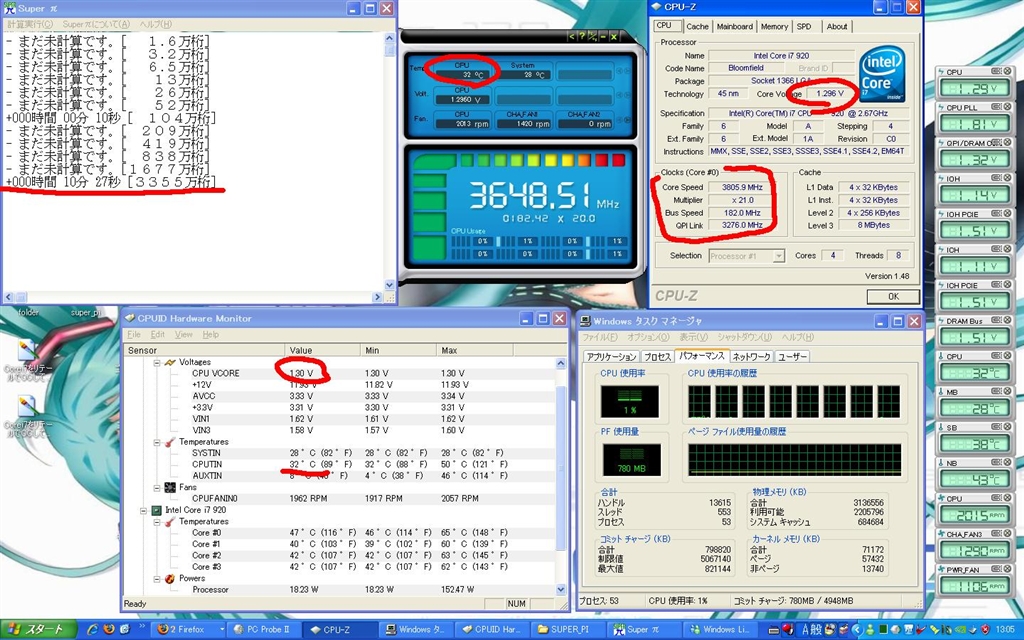Click Max column header in Hardware Monitor
The height and width of the screenshot is (640, 1024).
pos(475,350)
